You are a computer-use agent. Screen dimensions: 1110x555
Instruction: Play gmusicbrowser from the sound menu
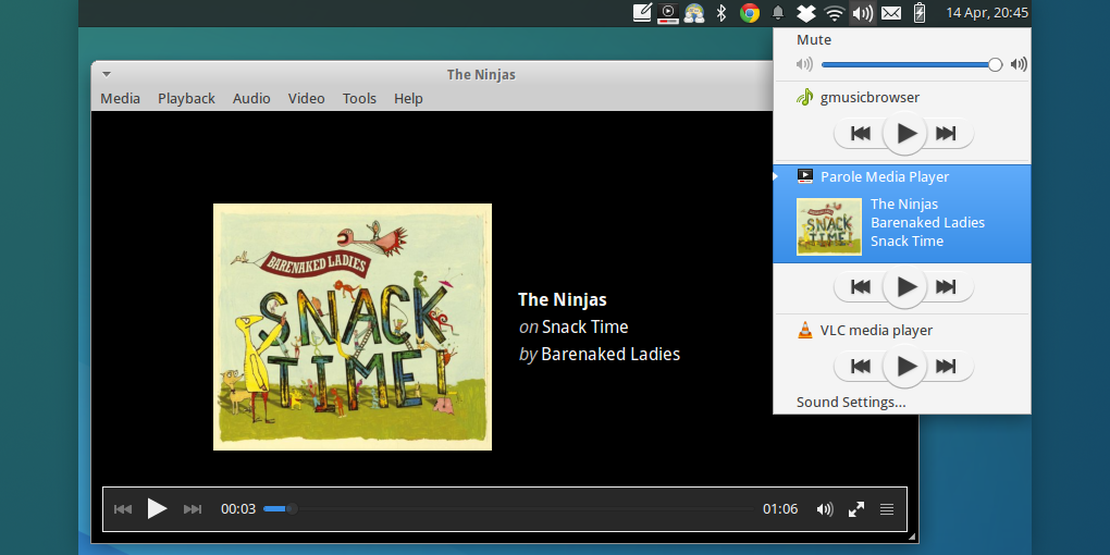[905, 133]
